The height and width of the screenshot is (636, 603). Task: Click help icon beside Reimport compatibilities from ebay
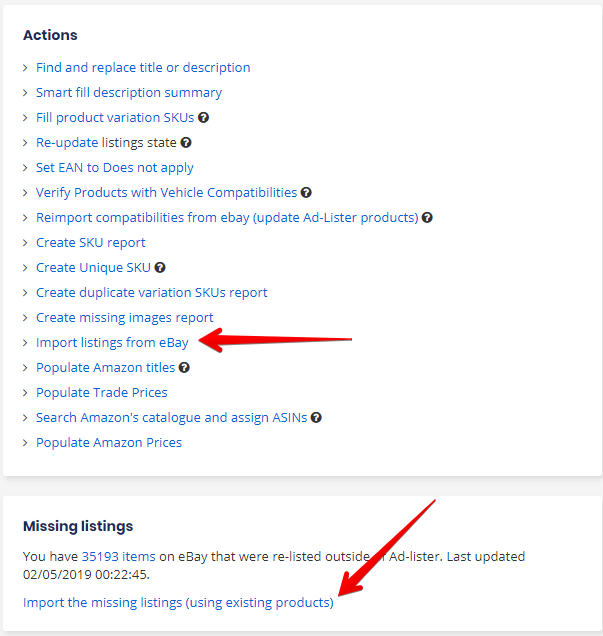point(427,217)
